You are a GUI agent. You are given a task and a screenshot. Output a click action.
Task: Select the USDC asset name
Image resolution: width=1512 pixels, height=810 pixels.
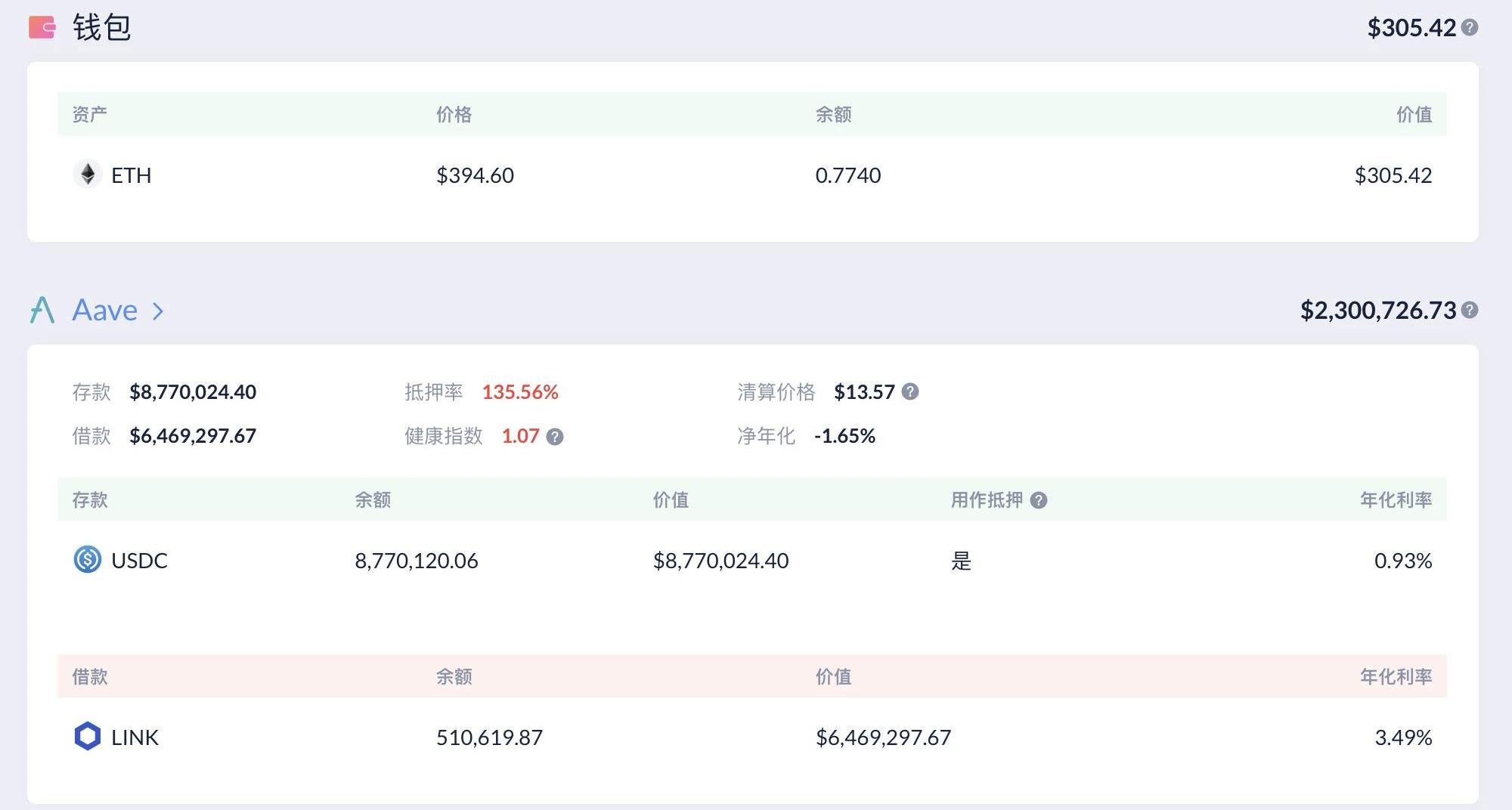139,561
